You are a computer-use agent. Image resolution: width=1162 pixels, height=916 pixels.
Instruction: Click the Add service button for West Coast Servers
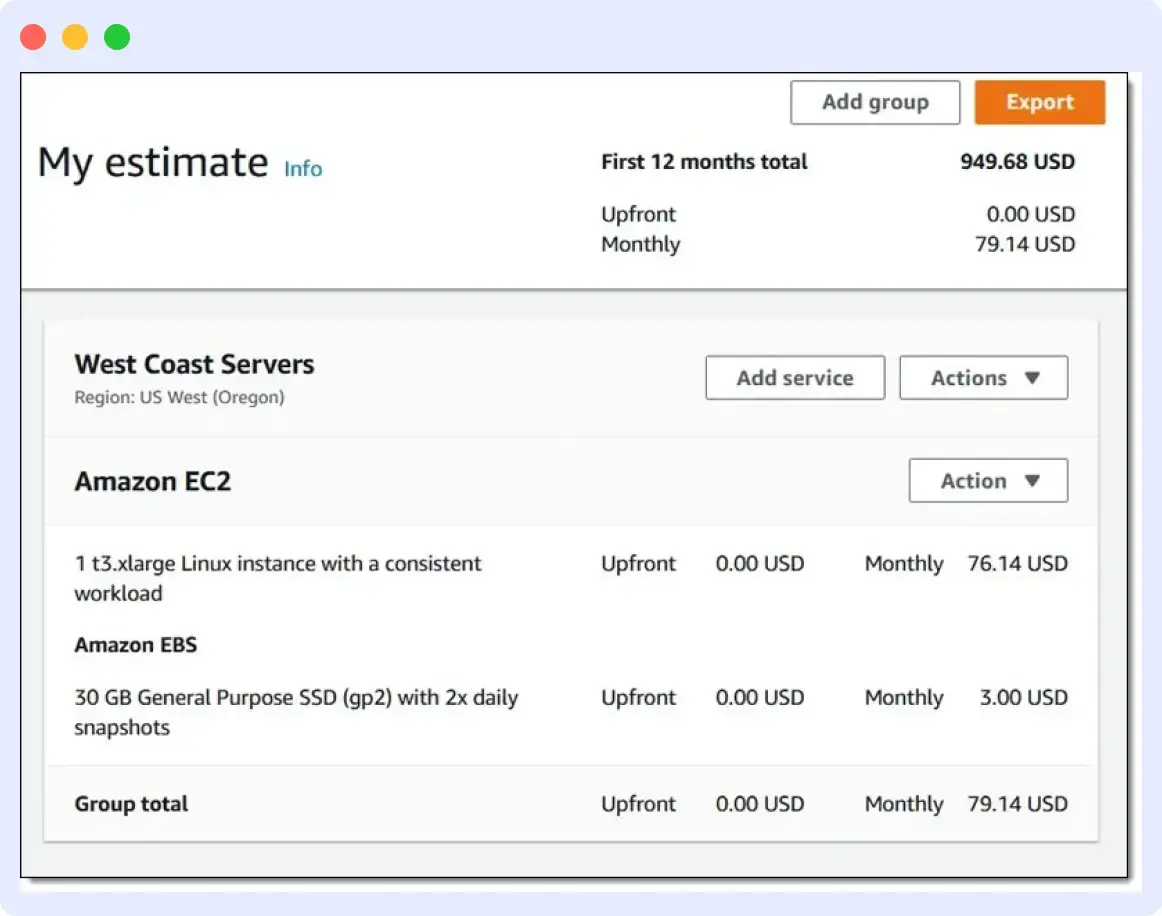pyautogui.click(x=794, y=377)
